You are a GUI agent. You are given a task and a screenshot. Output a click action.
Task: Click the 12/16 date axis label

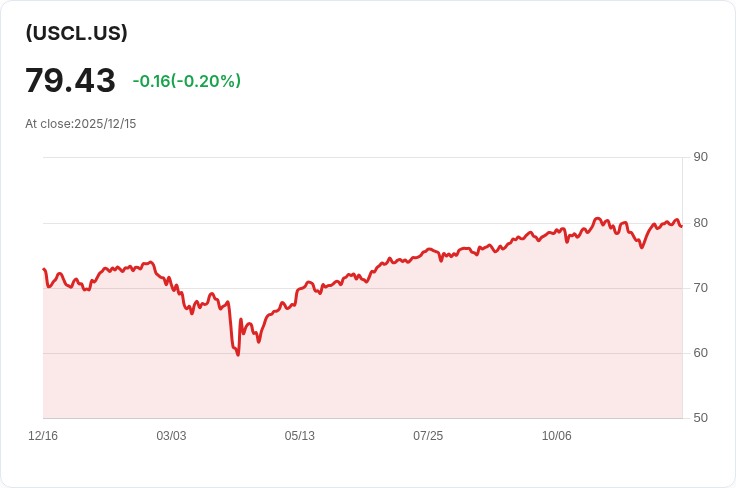43,436
